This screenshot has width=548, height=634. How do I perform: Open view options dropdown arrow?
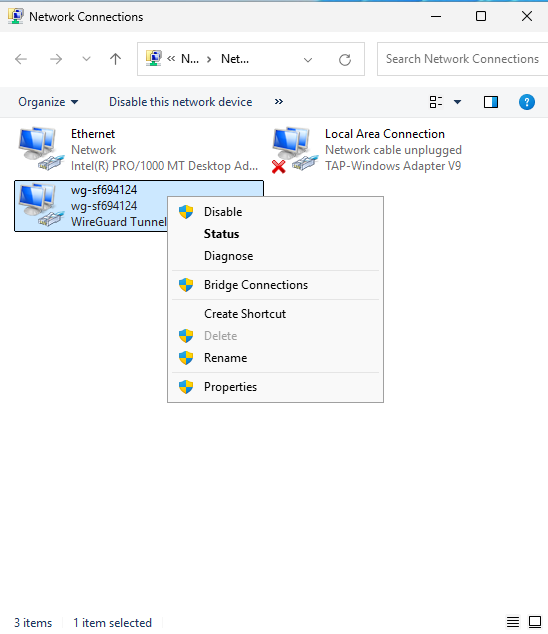pos(457,102)
